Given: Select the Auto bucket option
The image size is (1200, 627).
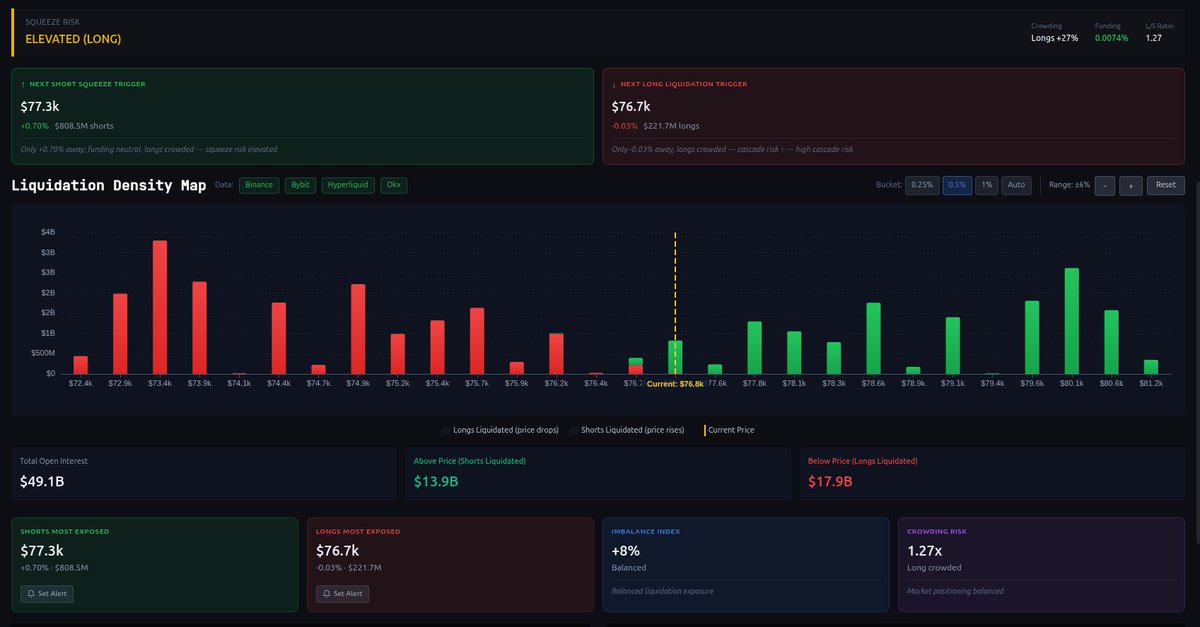Looking at the screenshot, I should (1017, 185).
